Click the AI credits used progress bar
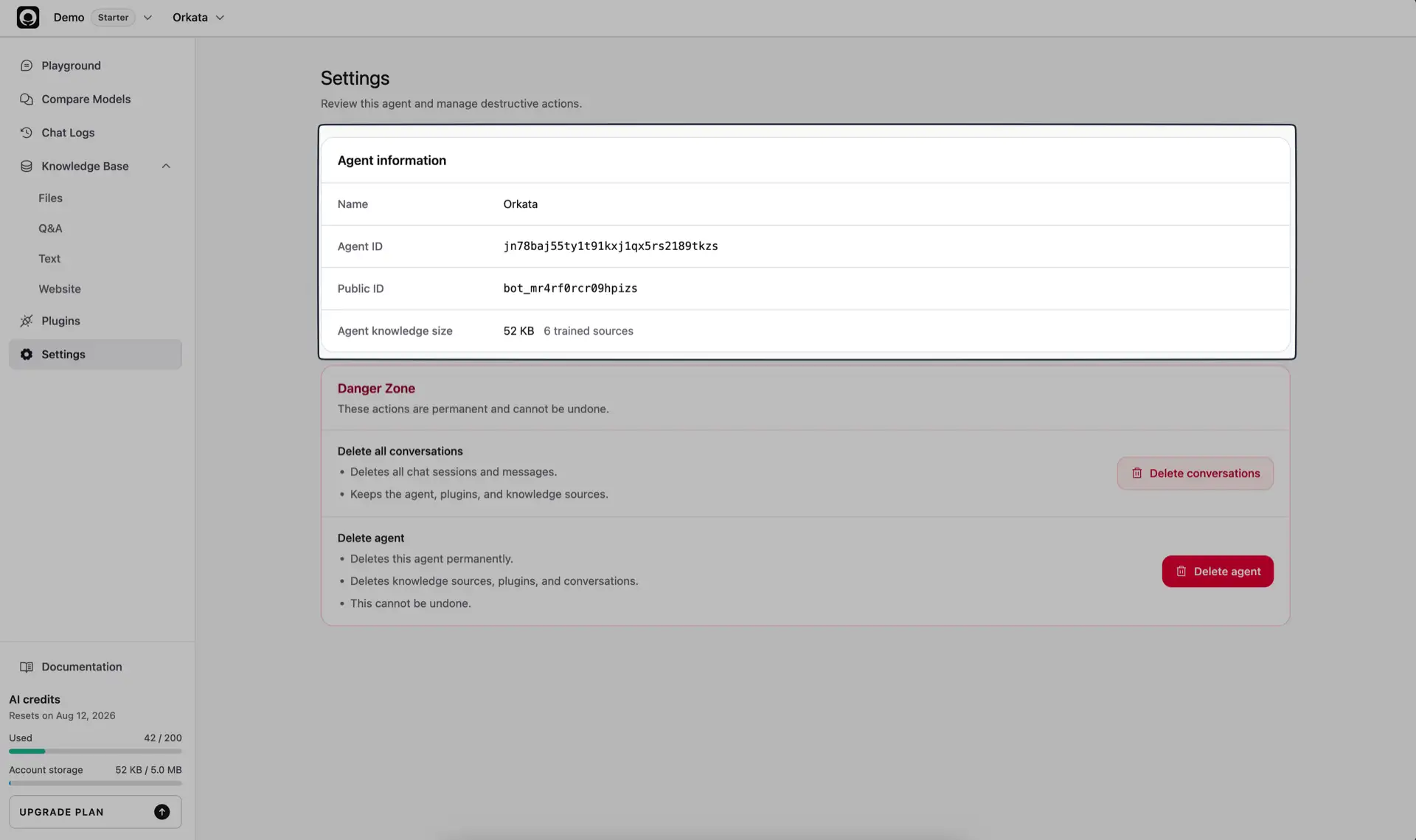The image size is (1416, 840). click(95, 751)
